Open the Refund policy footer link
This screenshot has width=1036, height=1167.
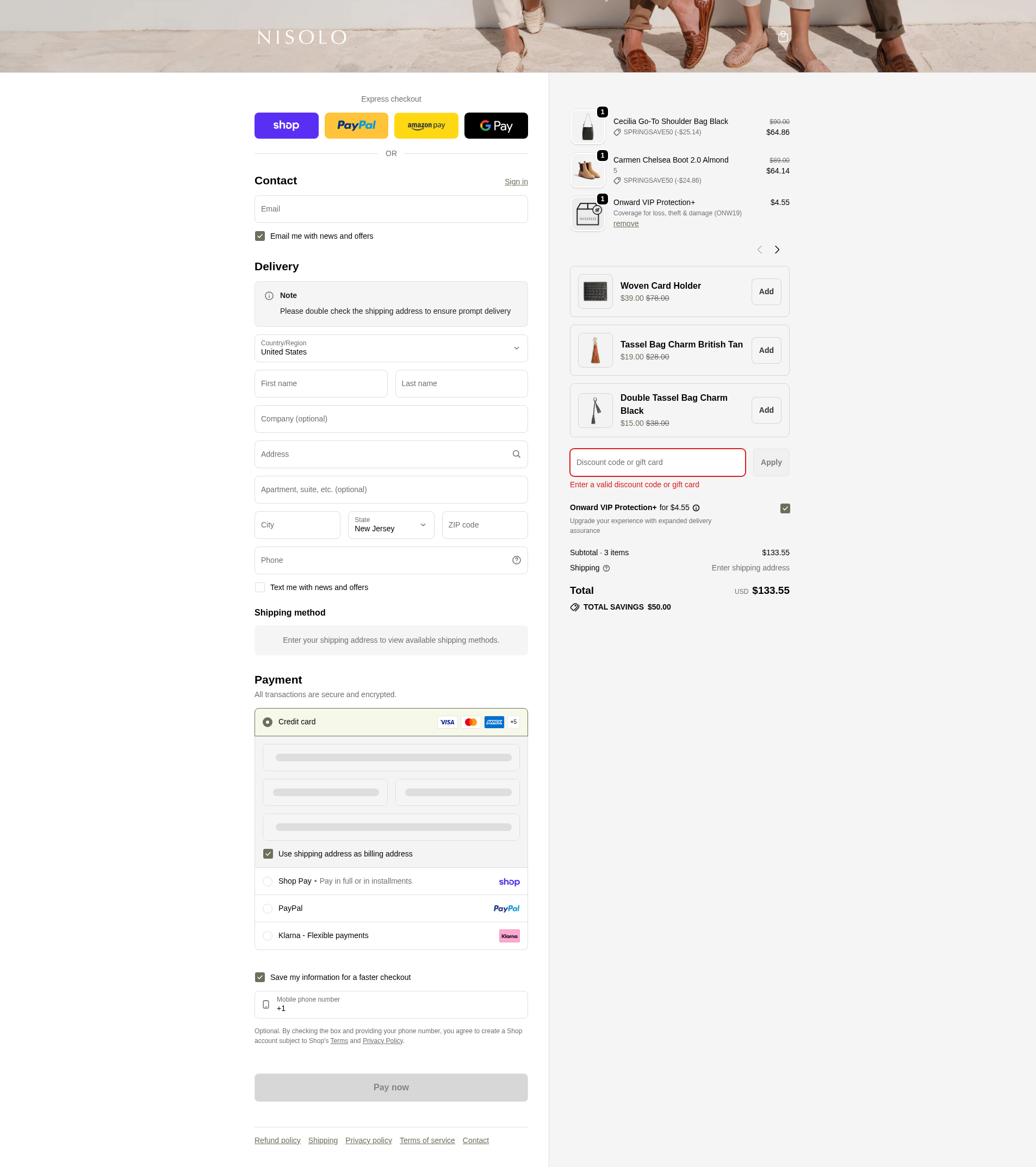pos(277,1140)
